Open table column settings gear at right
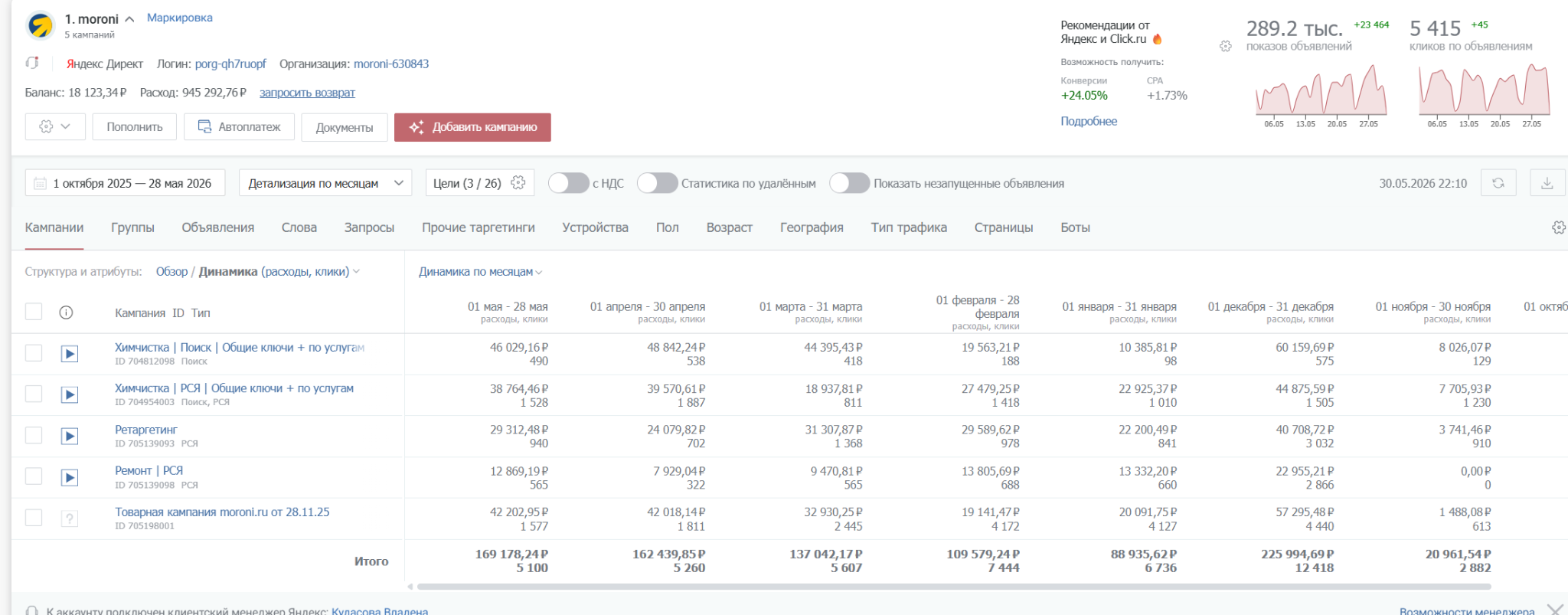Screen dimensions: 1568x615 point(1559,227)
